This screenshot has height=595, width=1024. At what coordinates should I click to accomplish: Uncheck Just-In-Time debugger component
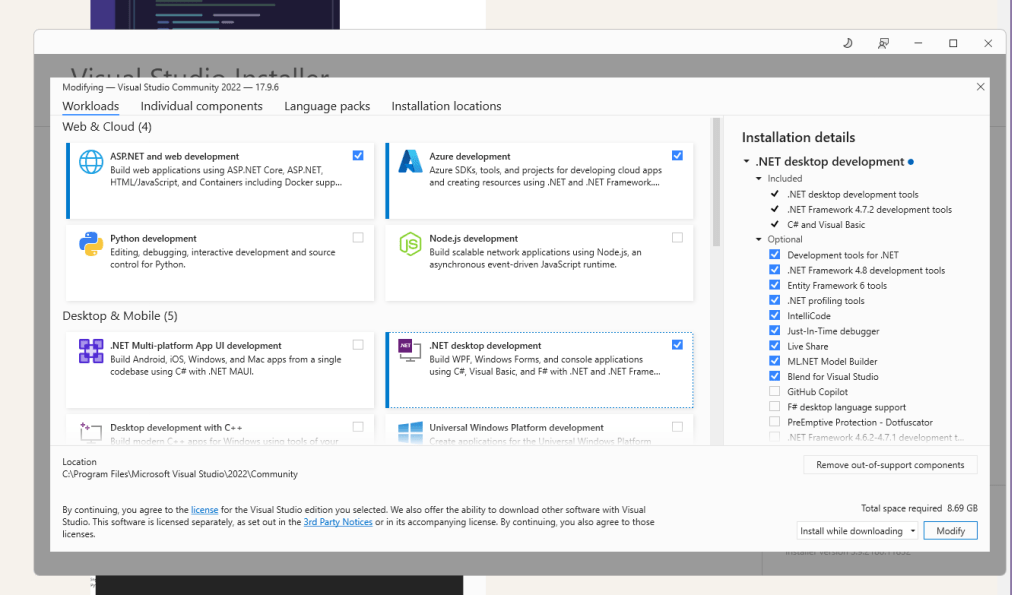point(775,330)
